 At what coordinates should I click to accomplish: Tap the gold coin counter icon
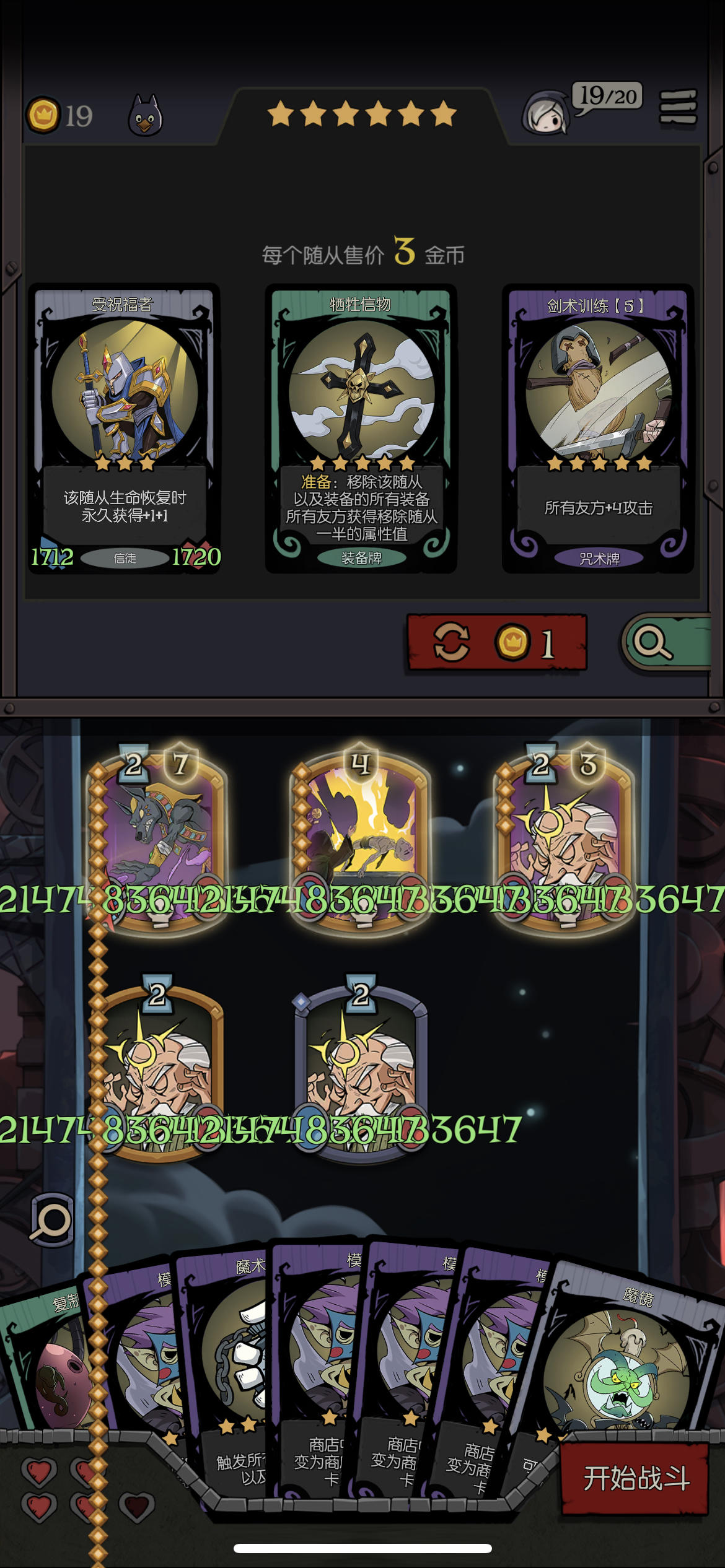(43, 115)
